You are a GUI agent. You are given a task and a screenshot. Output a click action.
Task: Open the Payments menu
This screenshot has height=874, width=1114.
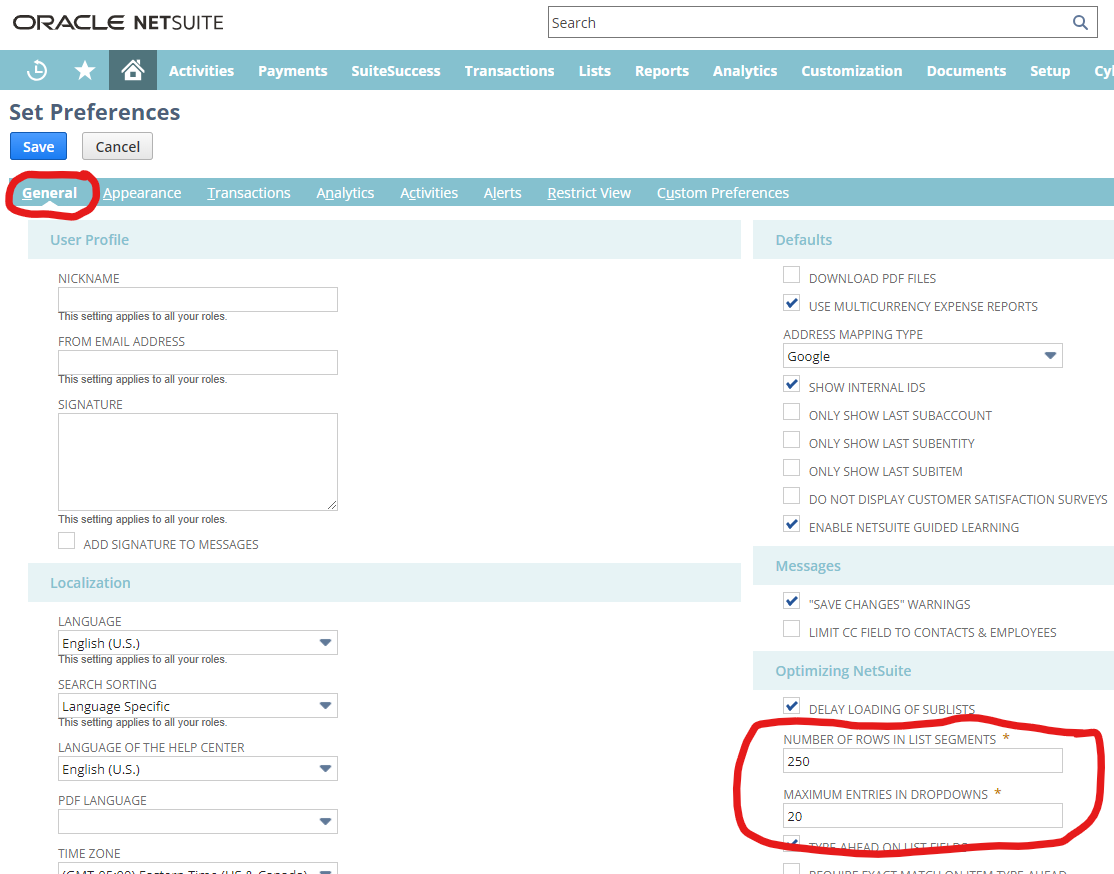tap(293, 71)
